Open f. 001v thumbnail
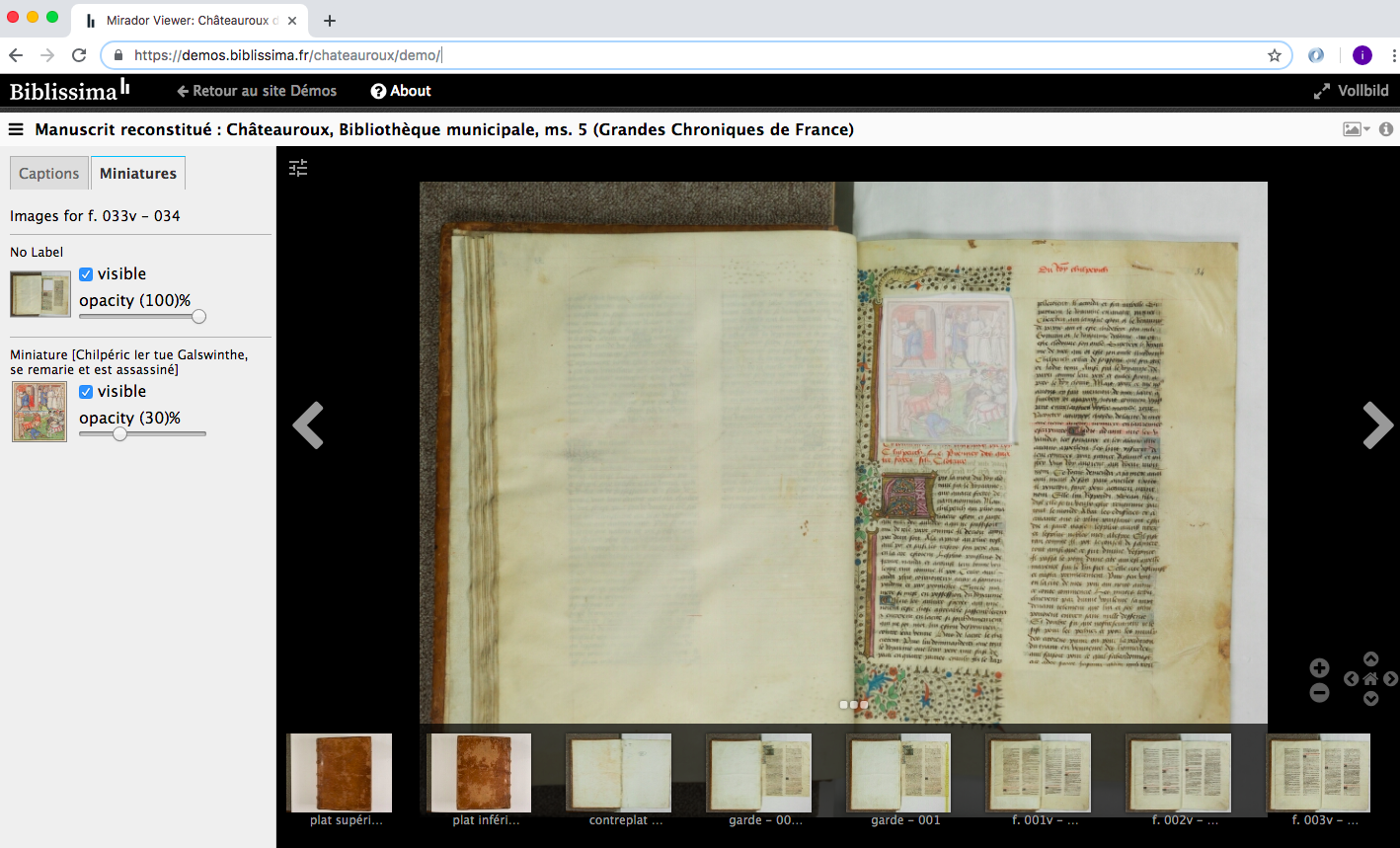Screen dimensions: 1400x848 coord(1039,773)
